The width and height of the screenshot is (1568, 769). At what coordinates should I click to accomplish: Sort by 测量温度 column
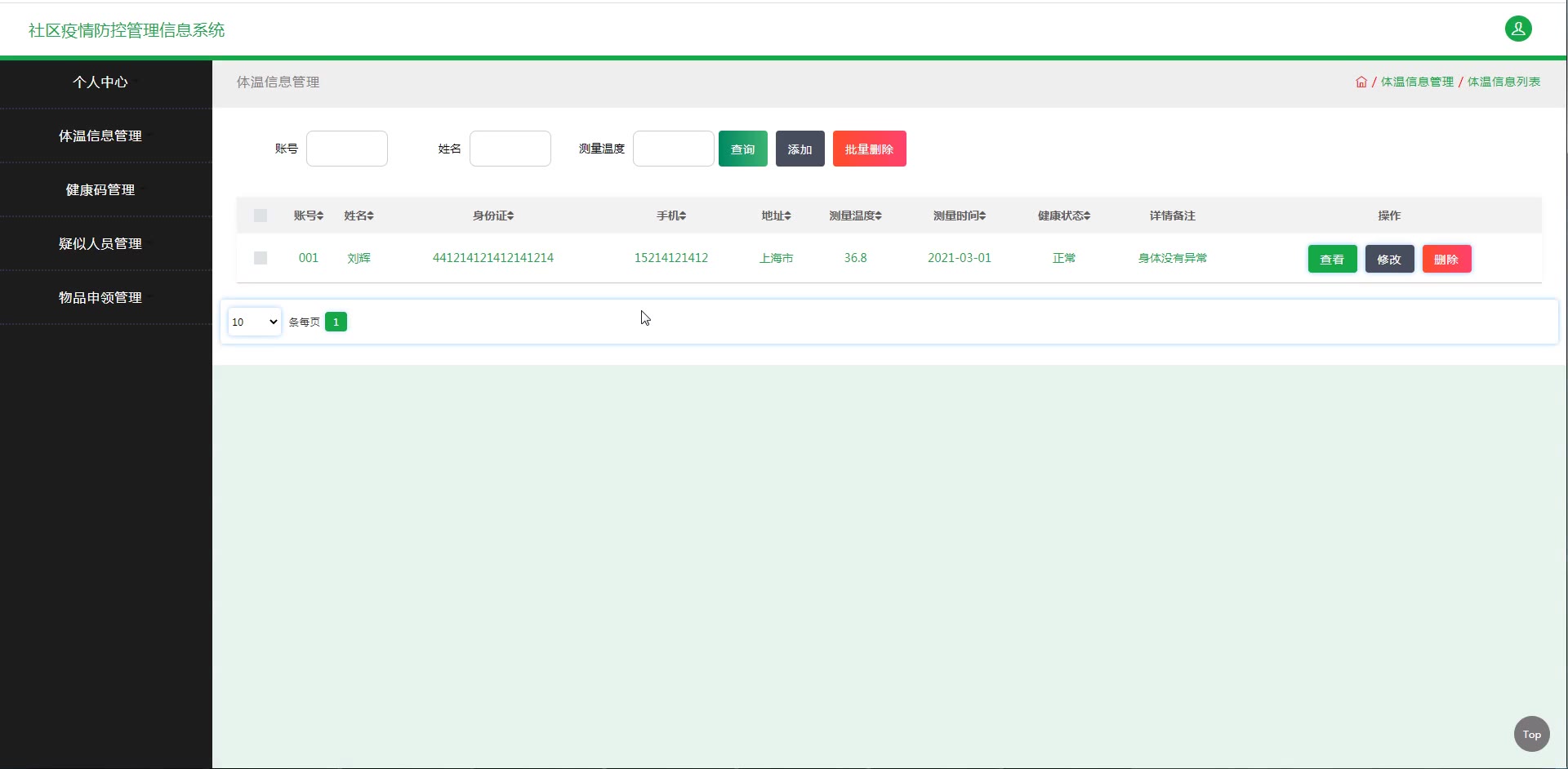click(855, 216)
